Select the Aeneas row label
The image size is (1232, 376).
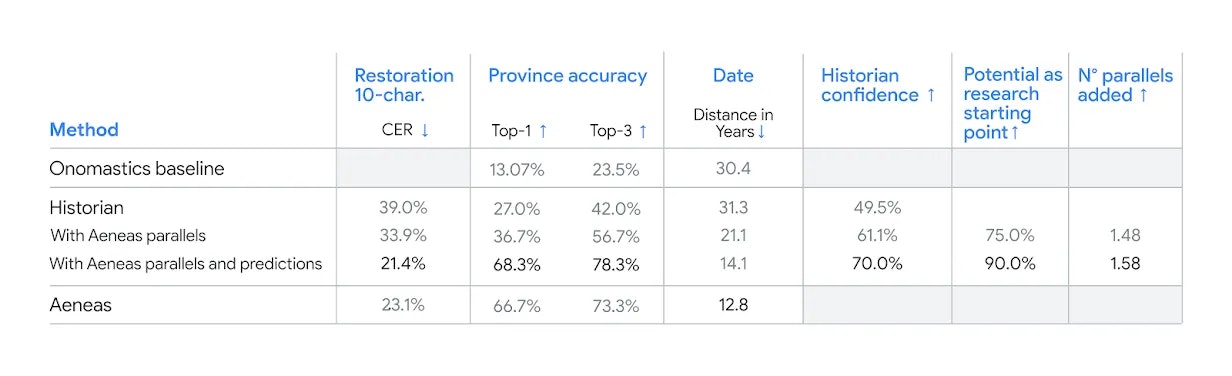pos(81,305)
